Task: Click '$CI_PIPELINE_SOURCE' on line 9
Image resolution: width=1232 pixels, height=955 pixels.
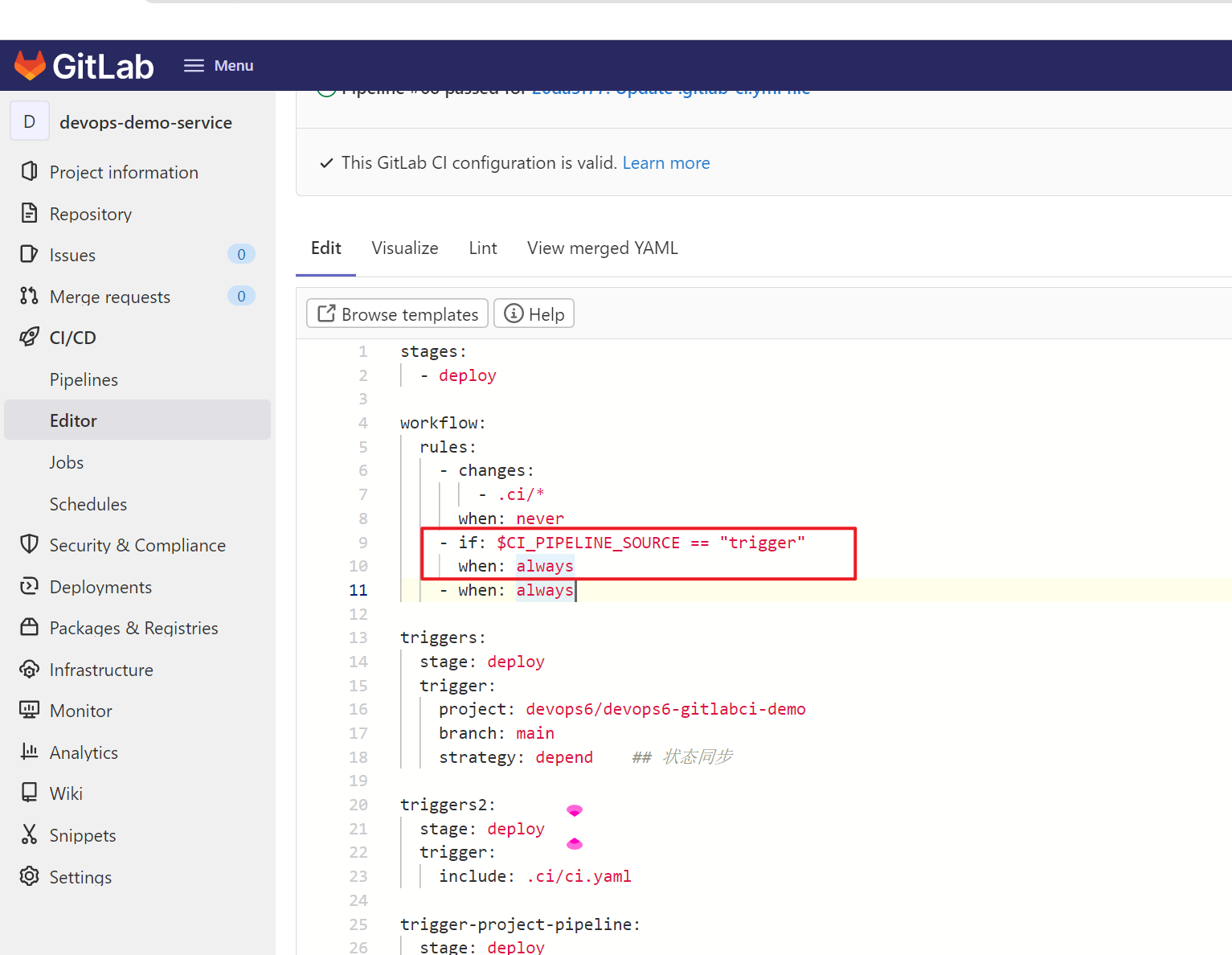Action: [x=588, y=543]
